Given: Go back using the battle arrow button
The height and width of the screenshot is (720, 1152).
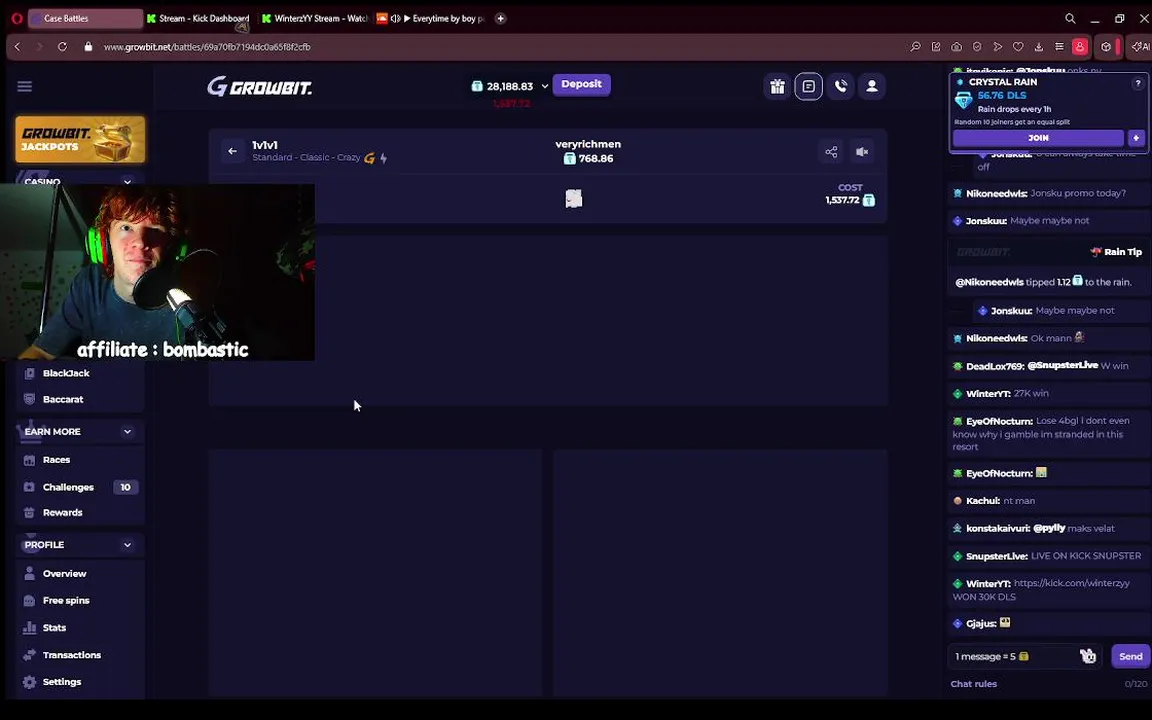Looking at the screenshot, I should point(232,151).
